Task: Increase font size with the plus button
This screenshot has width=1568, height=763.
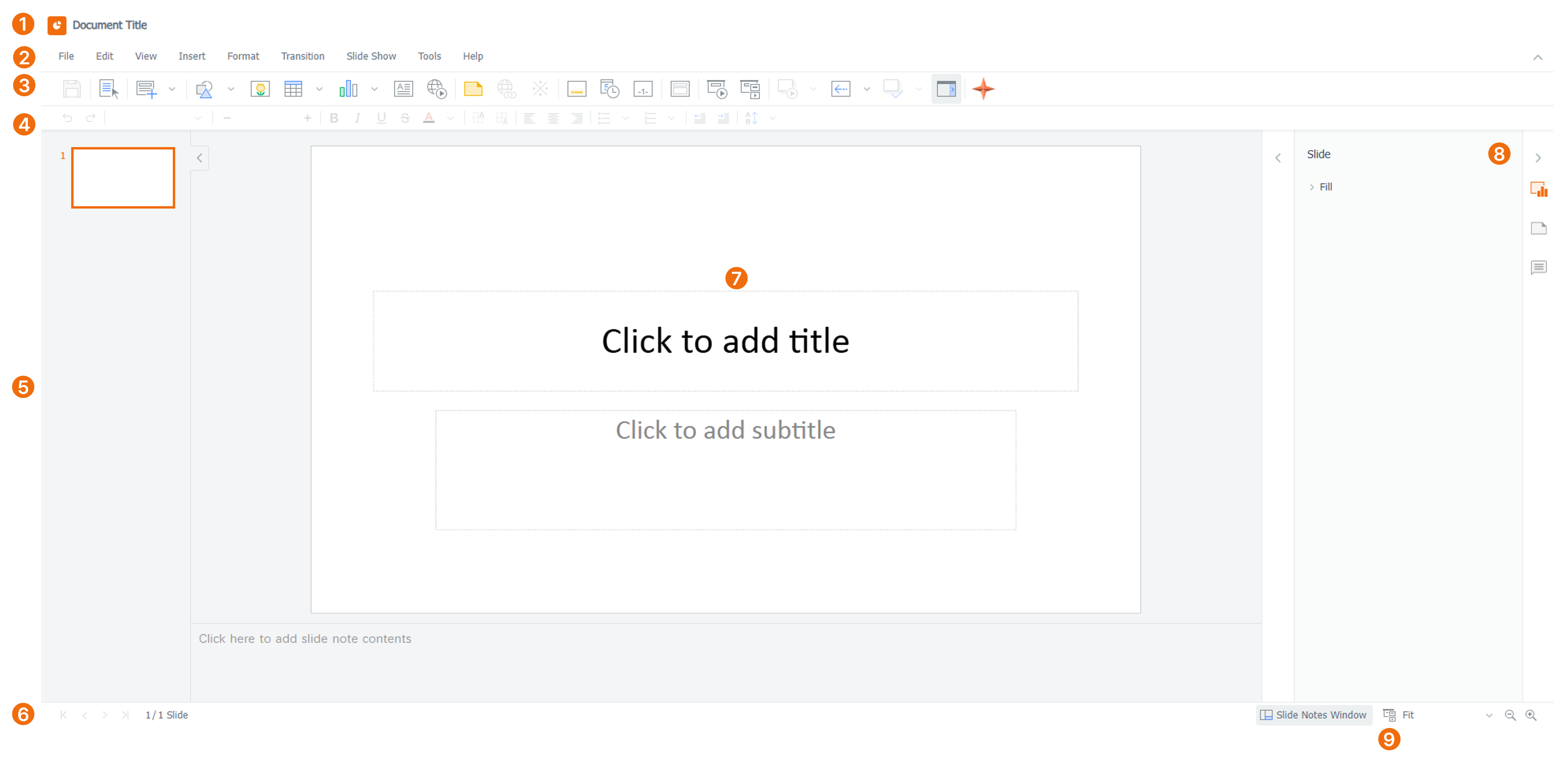Action: [307, 118]
